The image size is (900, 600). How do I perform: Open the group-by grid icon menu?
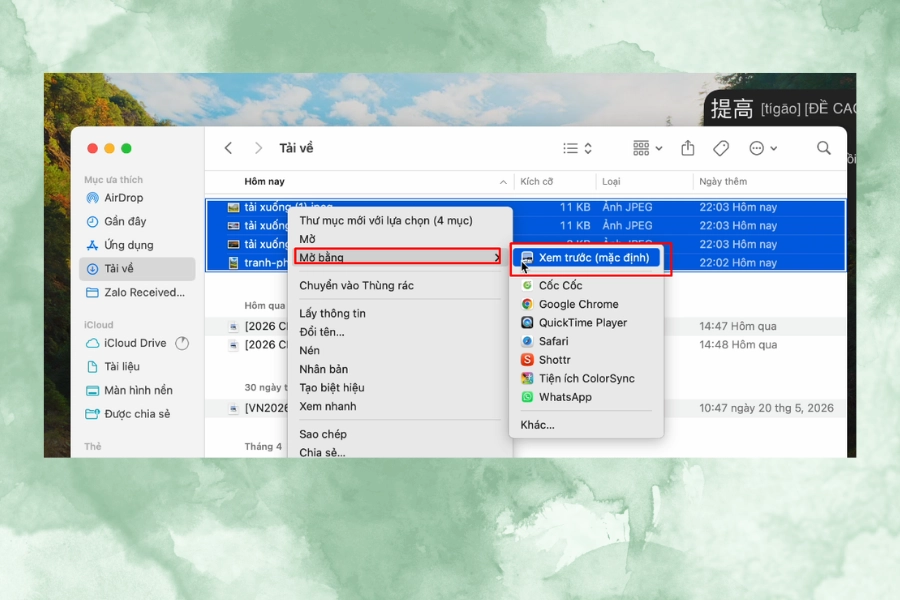[x=647, y=148]
